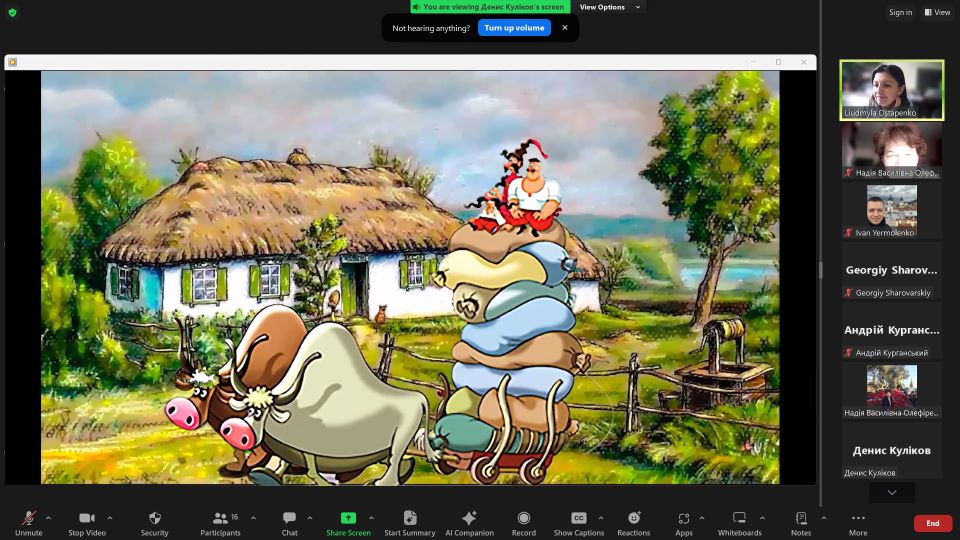The width and height of the screenshot is (960, 540).
Task: Click the divider handle beside the participants strip
Action: (821, 269)
